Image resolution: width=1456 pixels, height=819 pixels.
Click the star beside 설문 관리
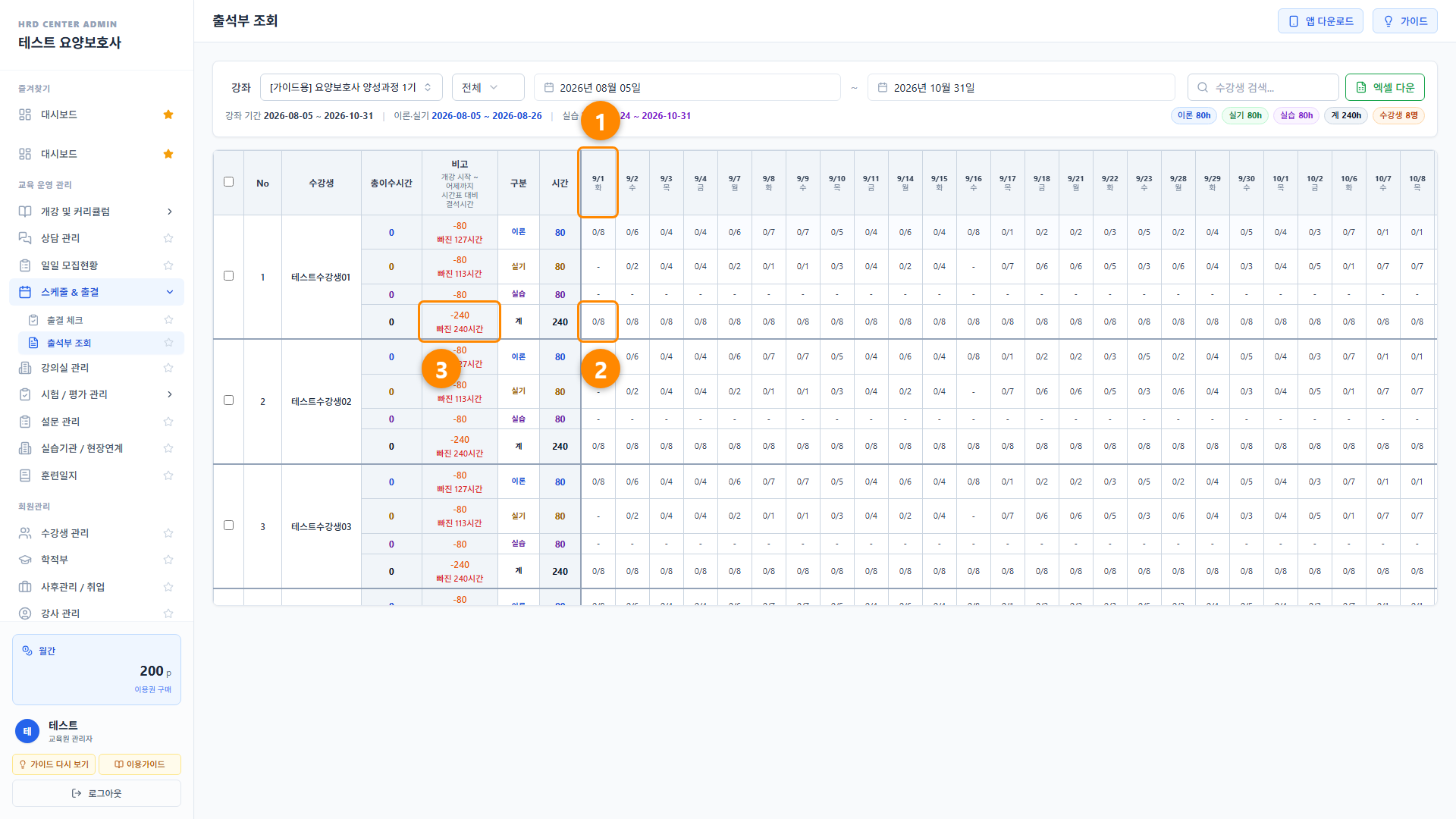168,422
